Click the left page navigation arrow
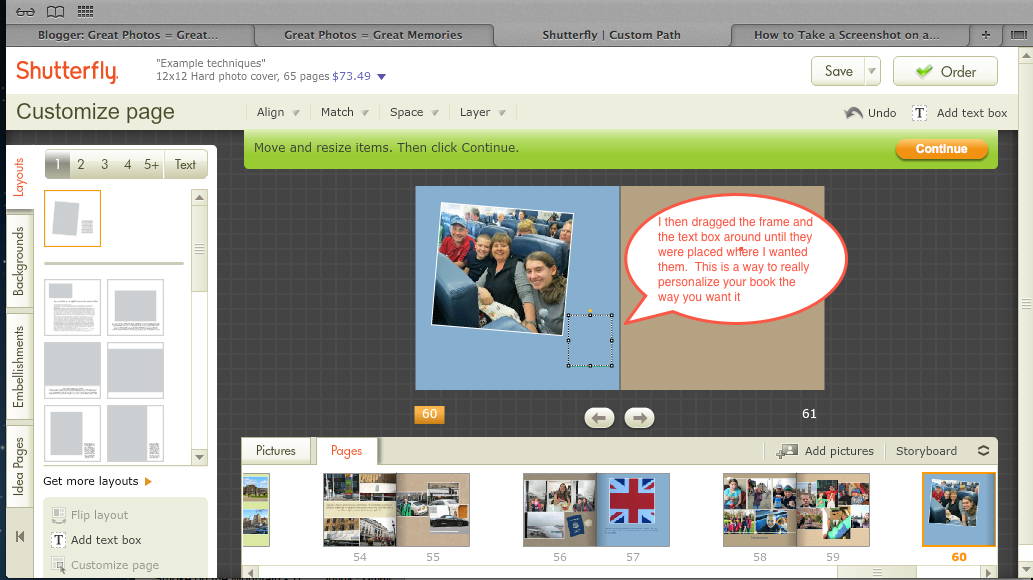 (599, 417)
